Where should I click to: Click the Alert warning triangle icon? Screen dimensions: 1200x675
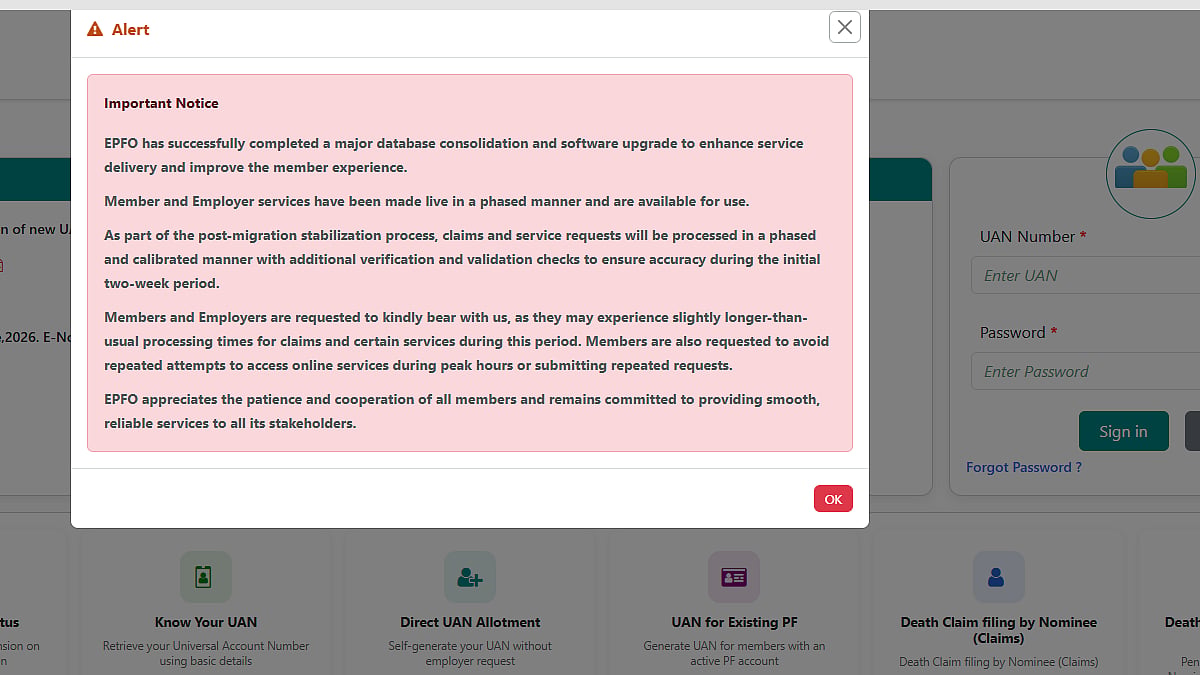coord(95,30)
